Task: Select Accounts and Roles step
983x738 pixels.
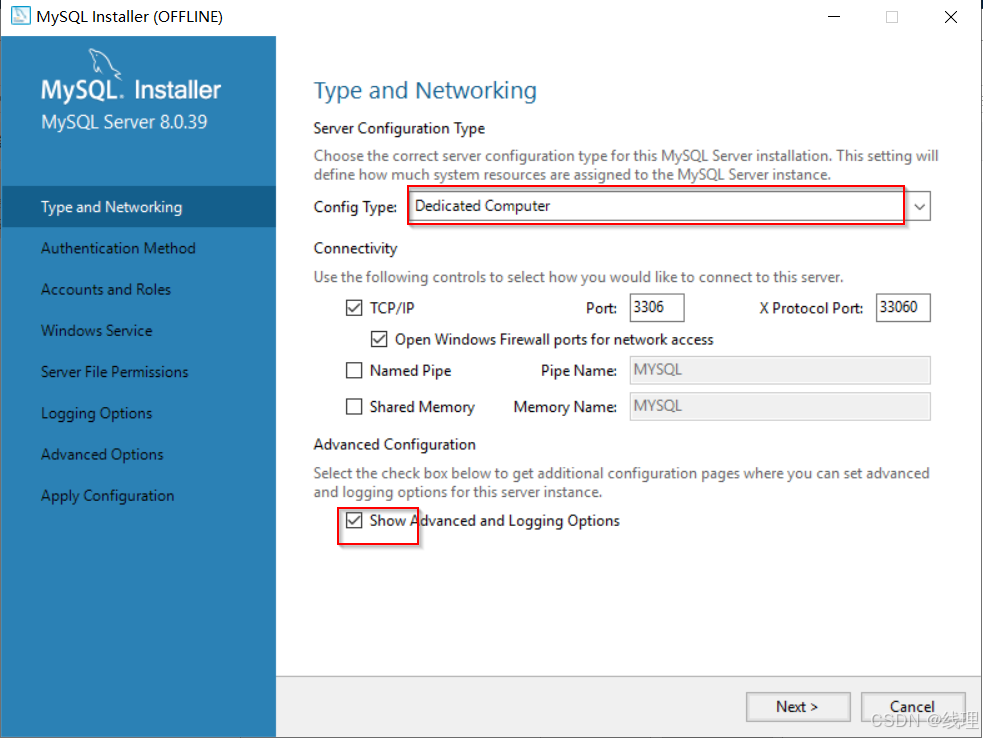Action: tap(105, 289)
